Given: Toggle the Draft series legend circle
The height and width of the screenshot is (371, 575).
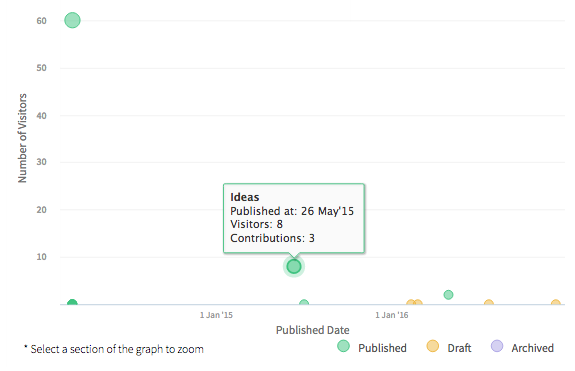Looking at the screenshot, I should click(433, 346).
